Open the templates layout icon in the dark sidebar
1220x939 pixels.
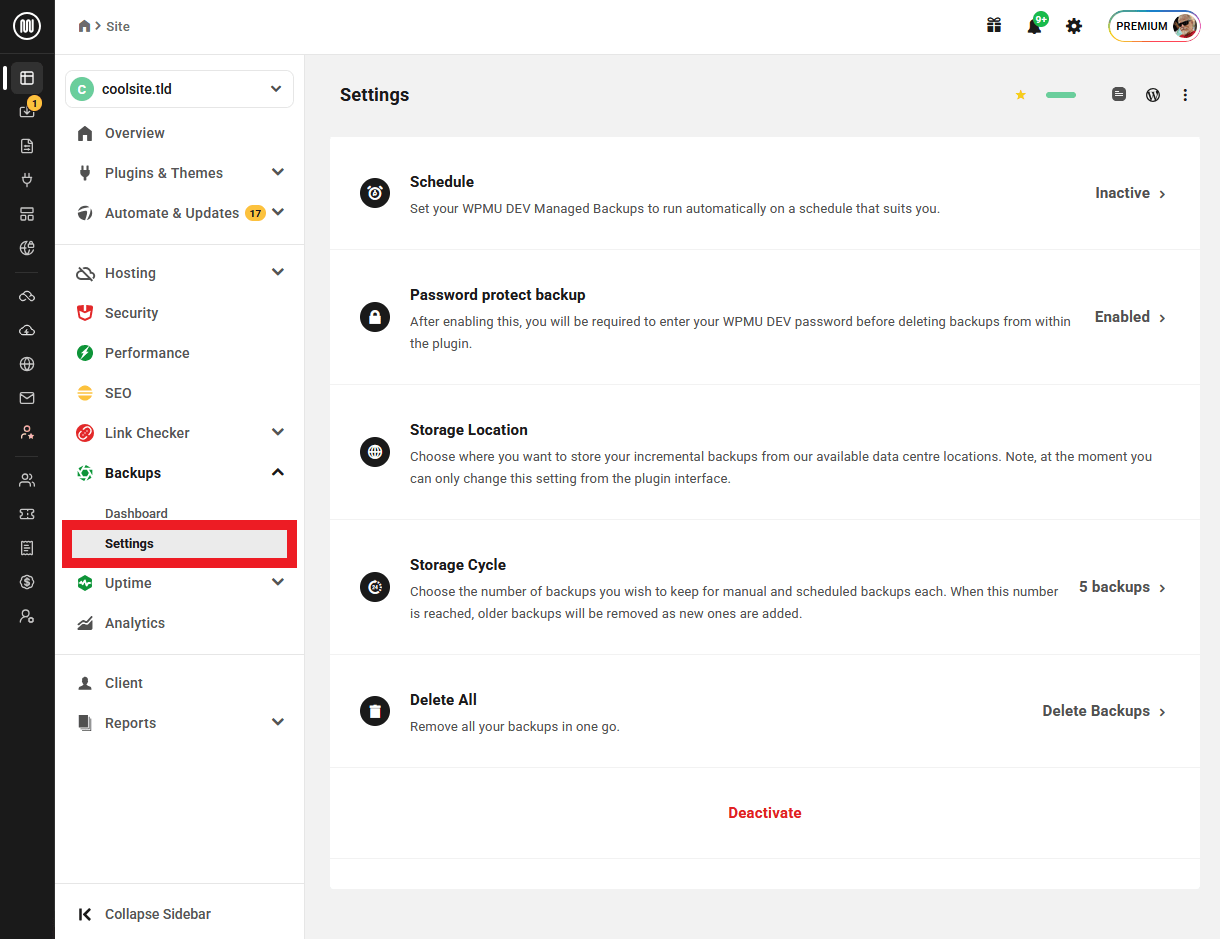coord(27,214)
